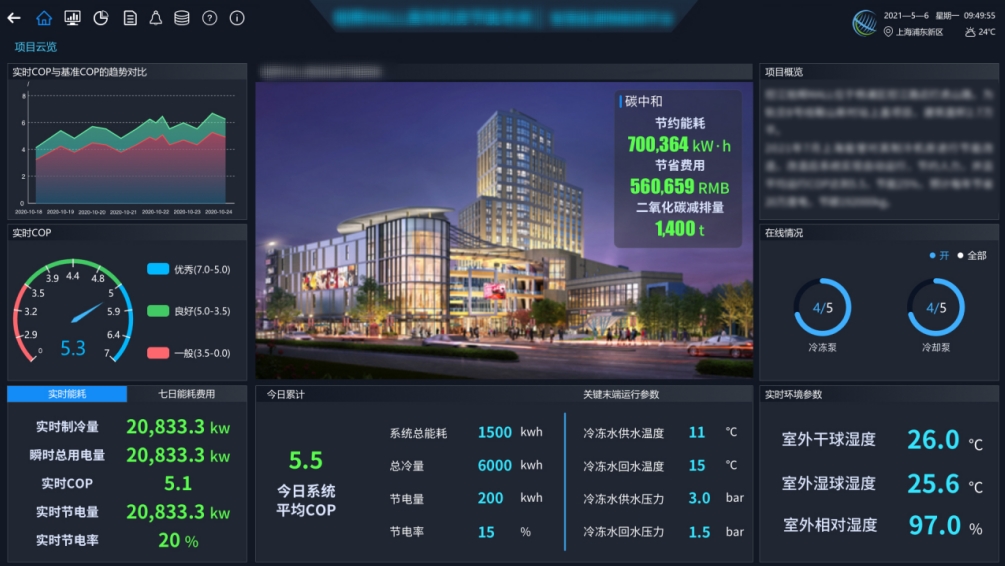This screenshot has width=1005, height=566.
Task: Select the 开 filter radio option
Action: point(939,256)
